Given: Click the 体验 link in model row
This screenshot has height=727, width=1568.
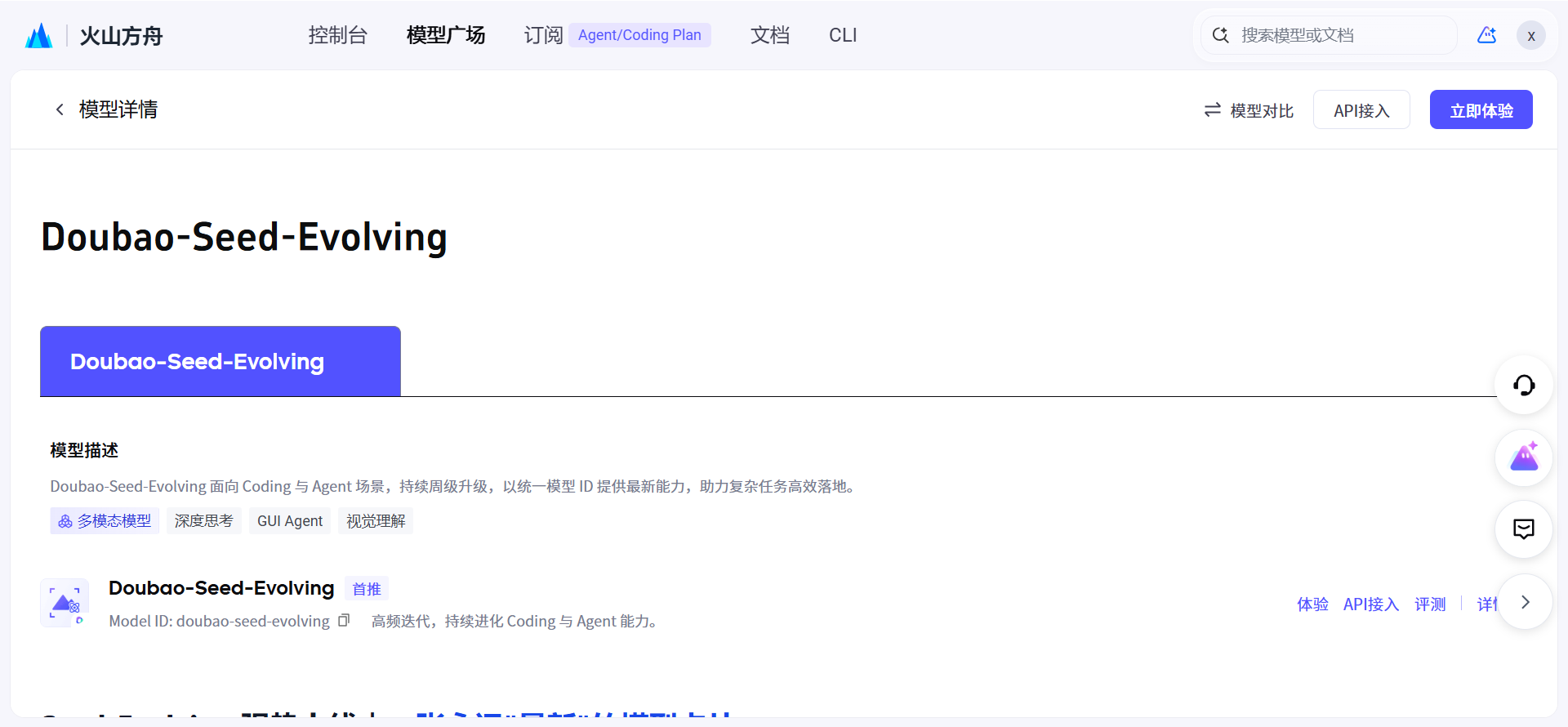Looking at the screenshot, I should click(1312, 604).
